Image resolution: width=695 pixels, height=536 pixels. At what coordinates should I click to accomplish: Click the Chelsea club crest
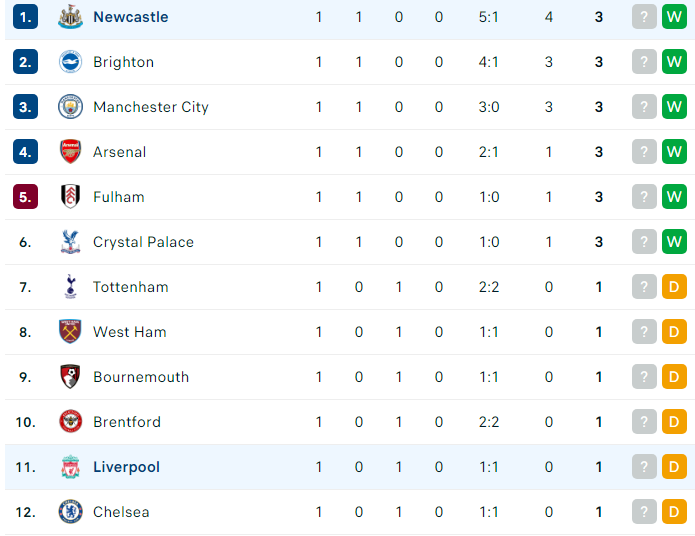coord(70,512)
